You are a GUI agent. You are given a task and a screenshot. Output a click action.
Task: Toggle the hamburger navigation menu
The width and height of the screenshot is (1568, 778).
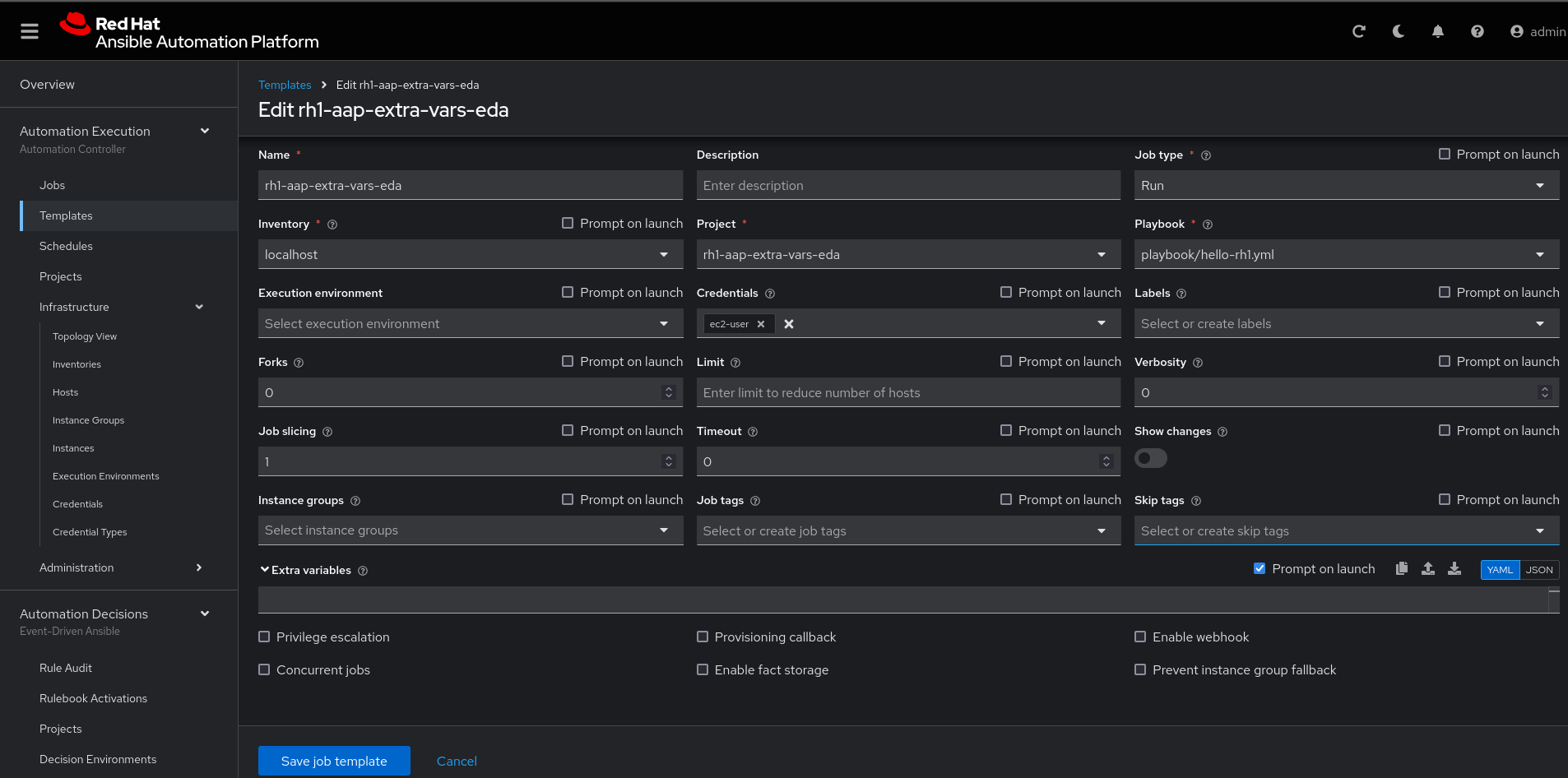(30, 31)
